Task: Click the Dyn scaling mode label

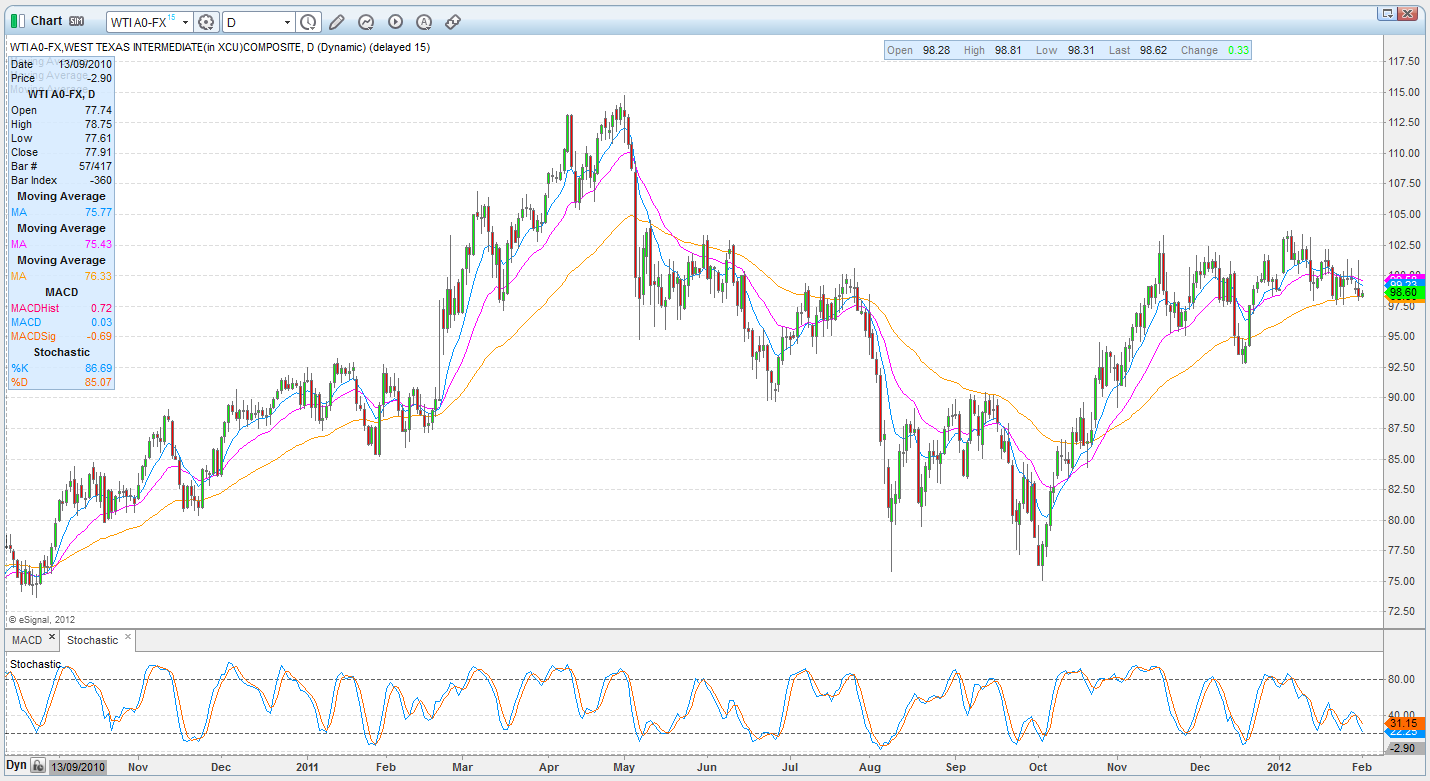Action: pos(17,765)
